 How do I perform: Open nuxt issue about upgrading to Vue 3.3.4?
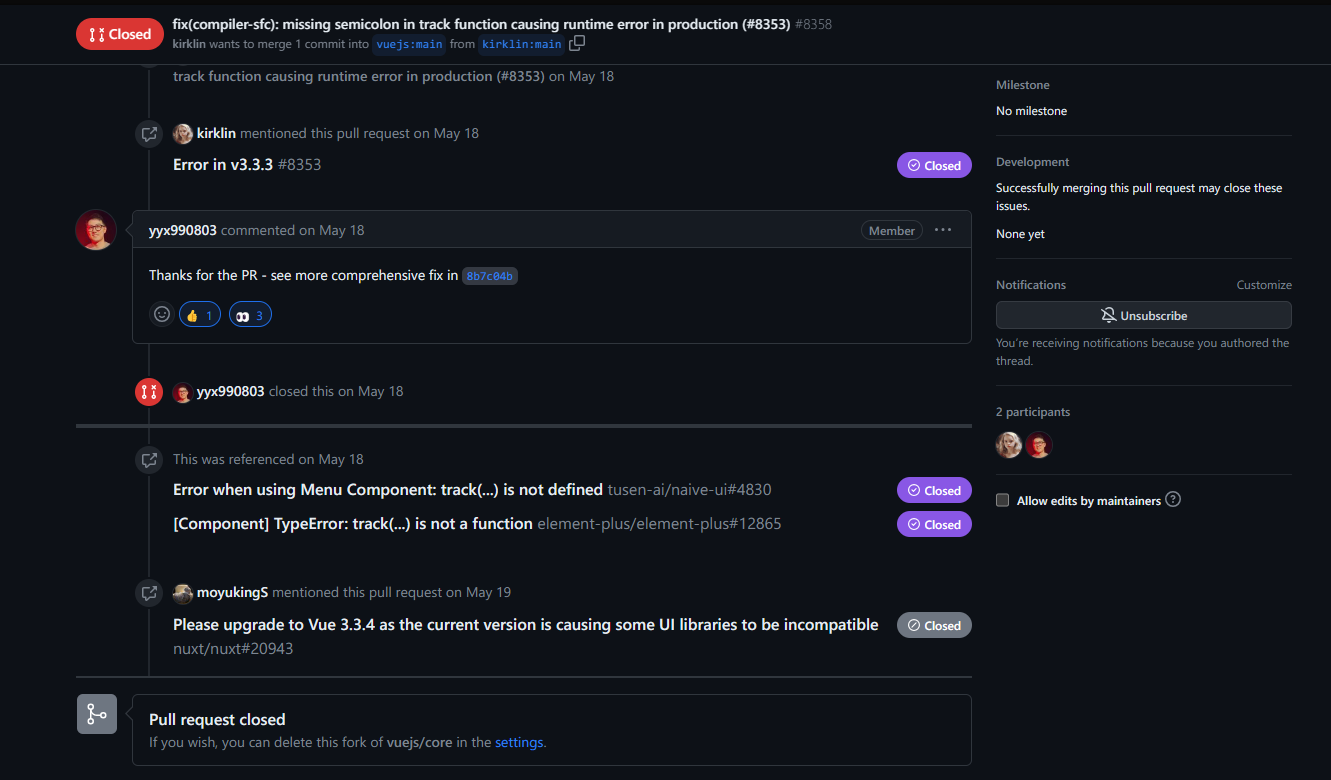coord(525,625)
